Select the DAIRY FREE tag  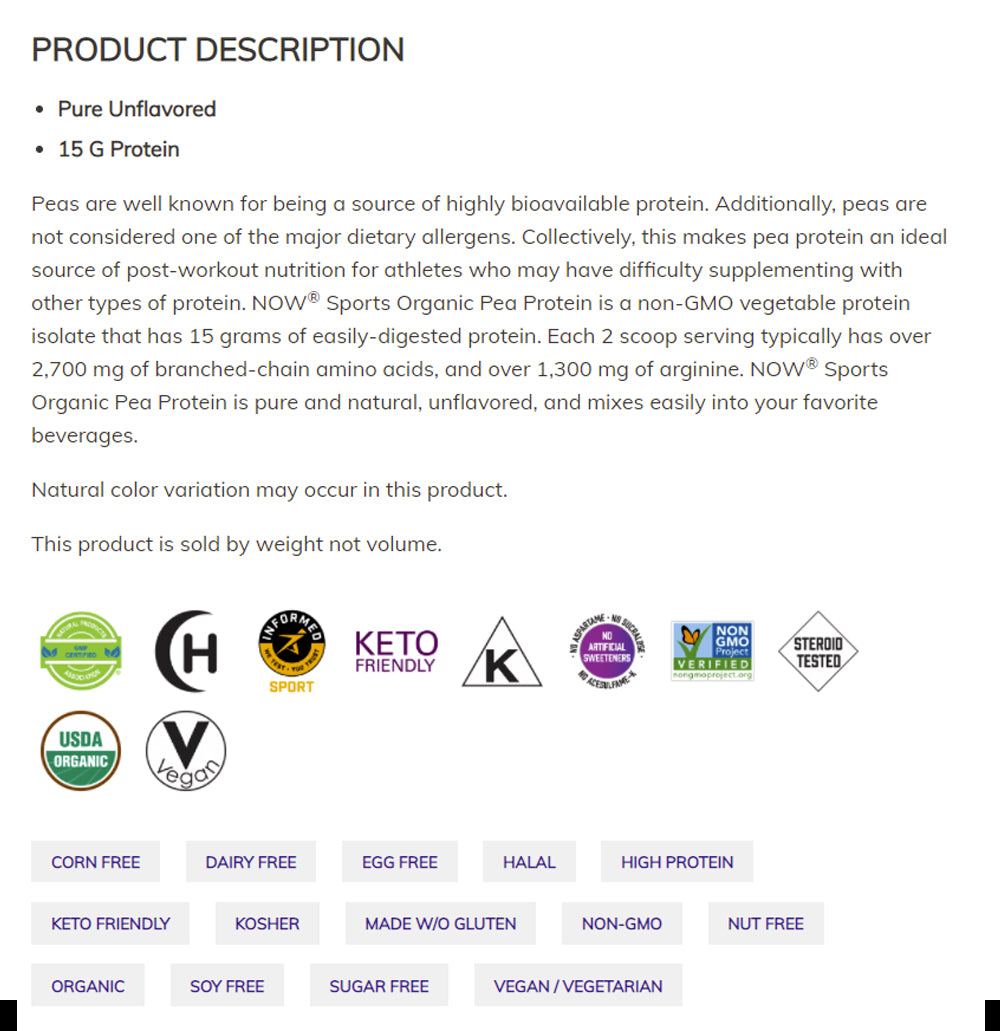click(251, 862)
